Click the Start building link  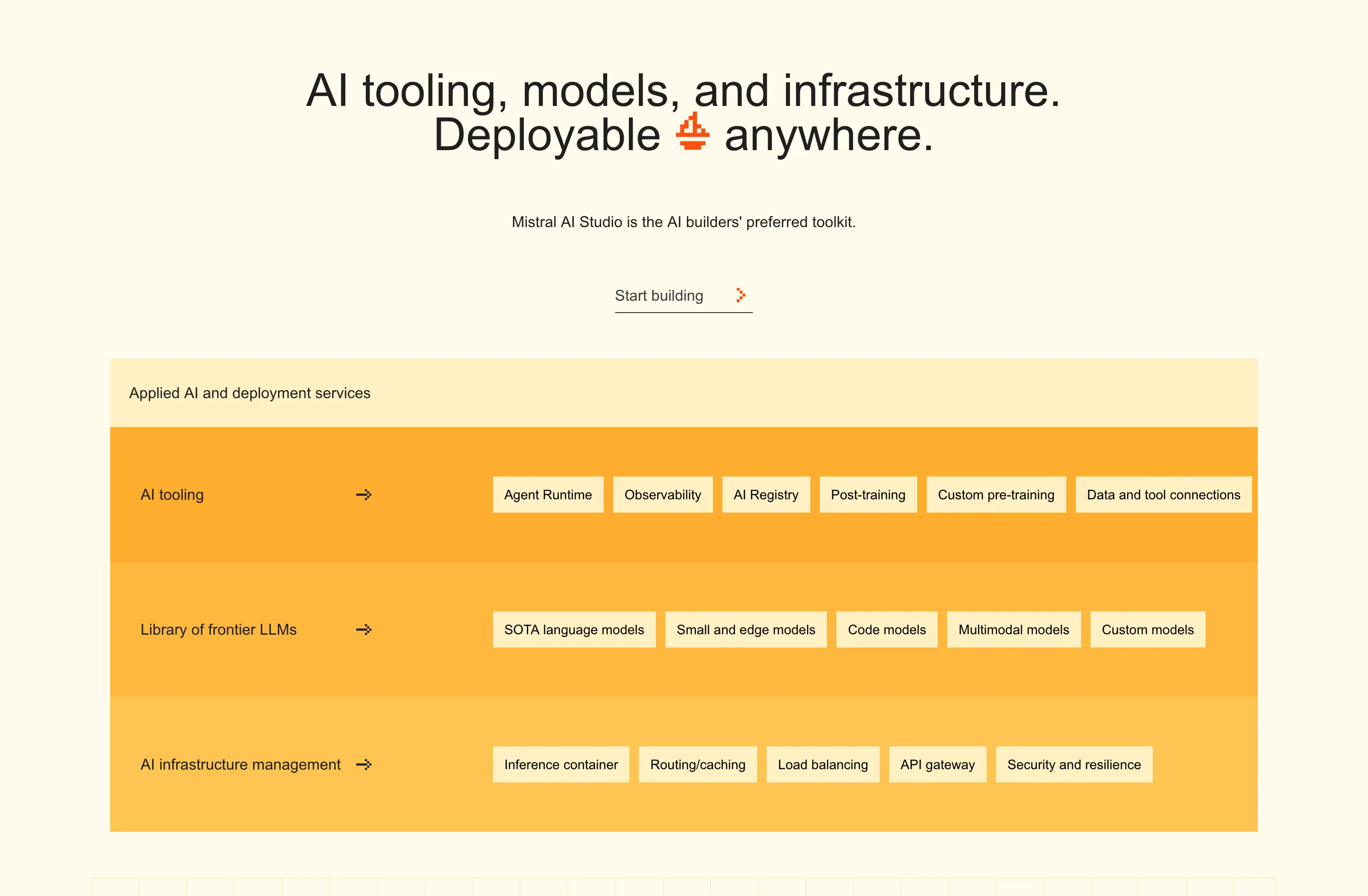coord(659,295)
